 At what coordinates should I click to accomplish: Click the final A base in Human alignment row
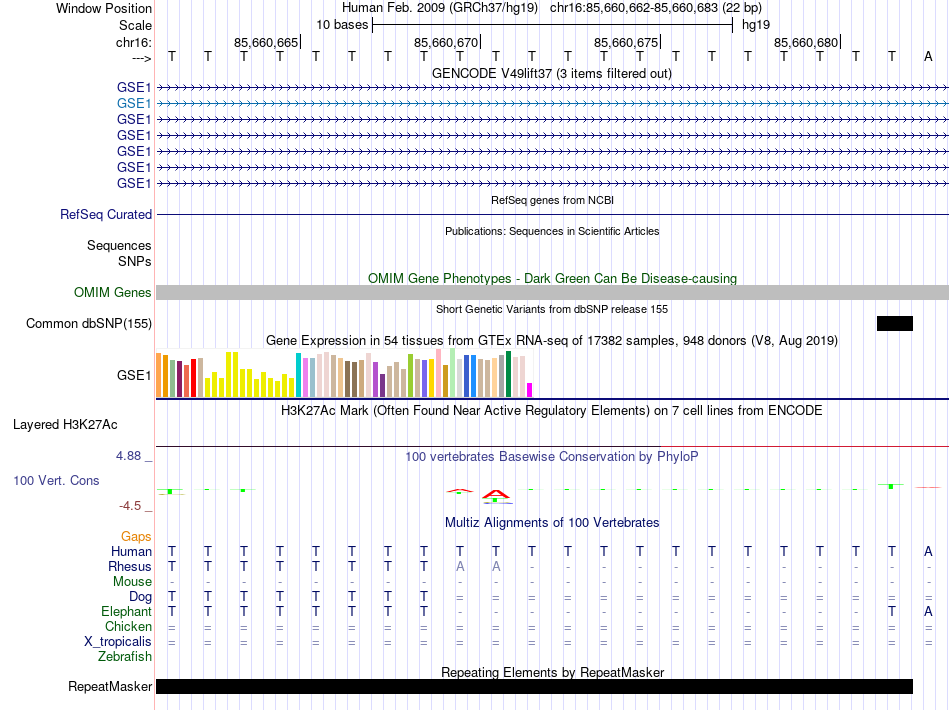928,551
